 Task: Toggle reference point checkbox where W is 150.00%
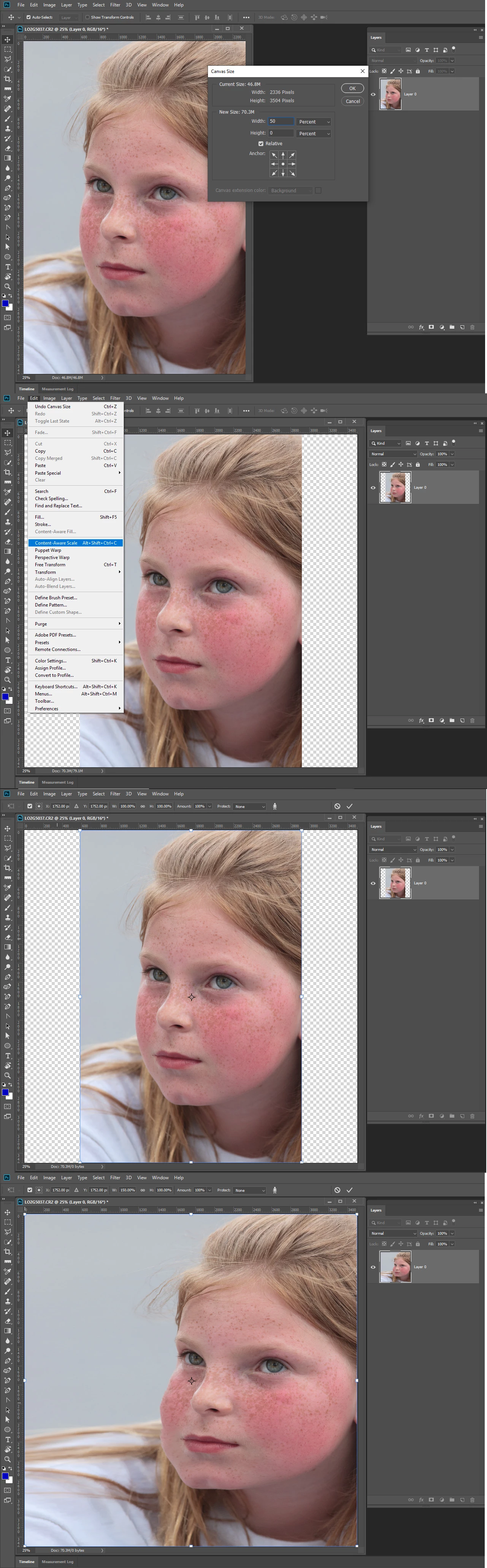(x=30, y=1189)
